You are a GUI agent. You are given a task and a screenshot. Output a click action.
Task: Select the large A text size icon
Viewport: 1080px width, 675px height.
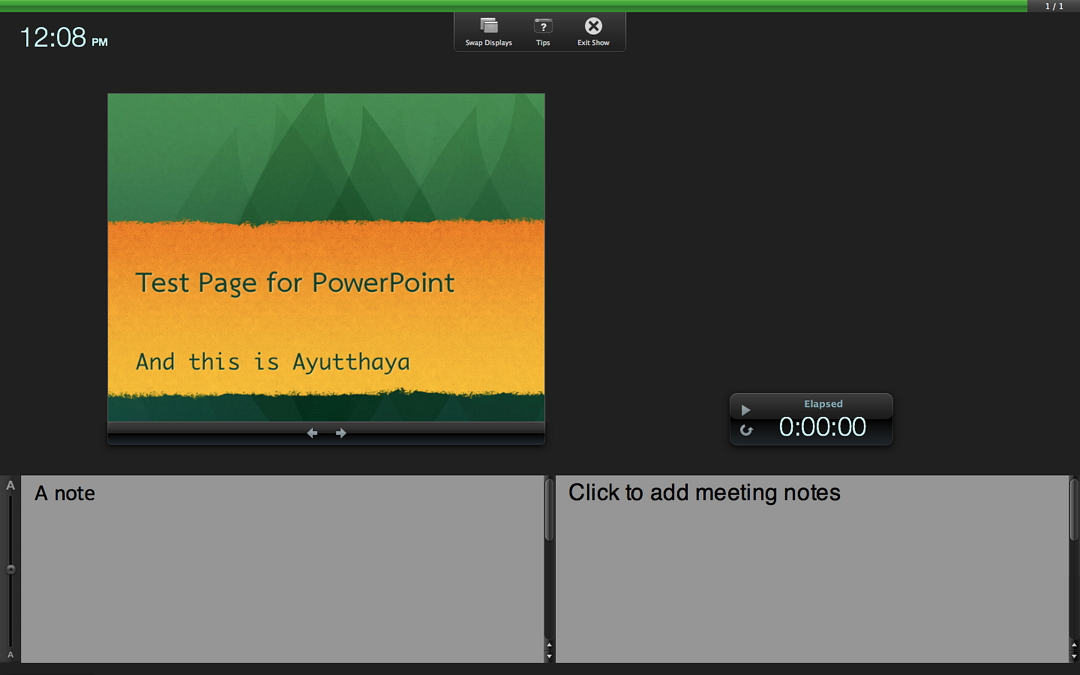(10, 486)
